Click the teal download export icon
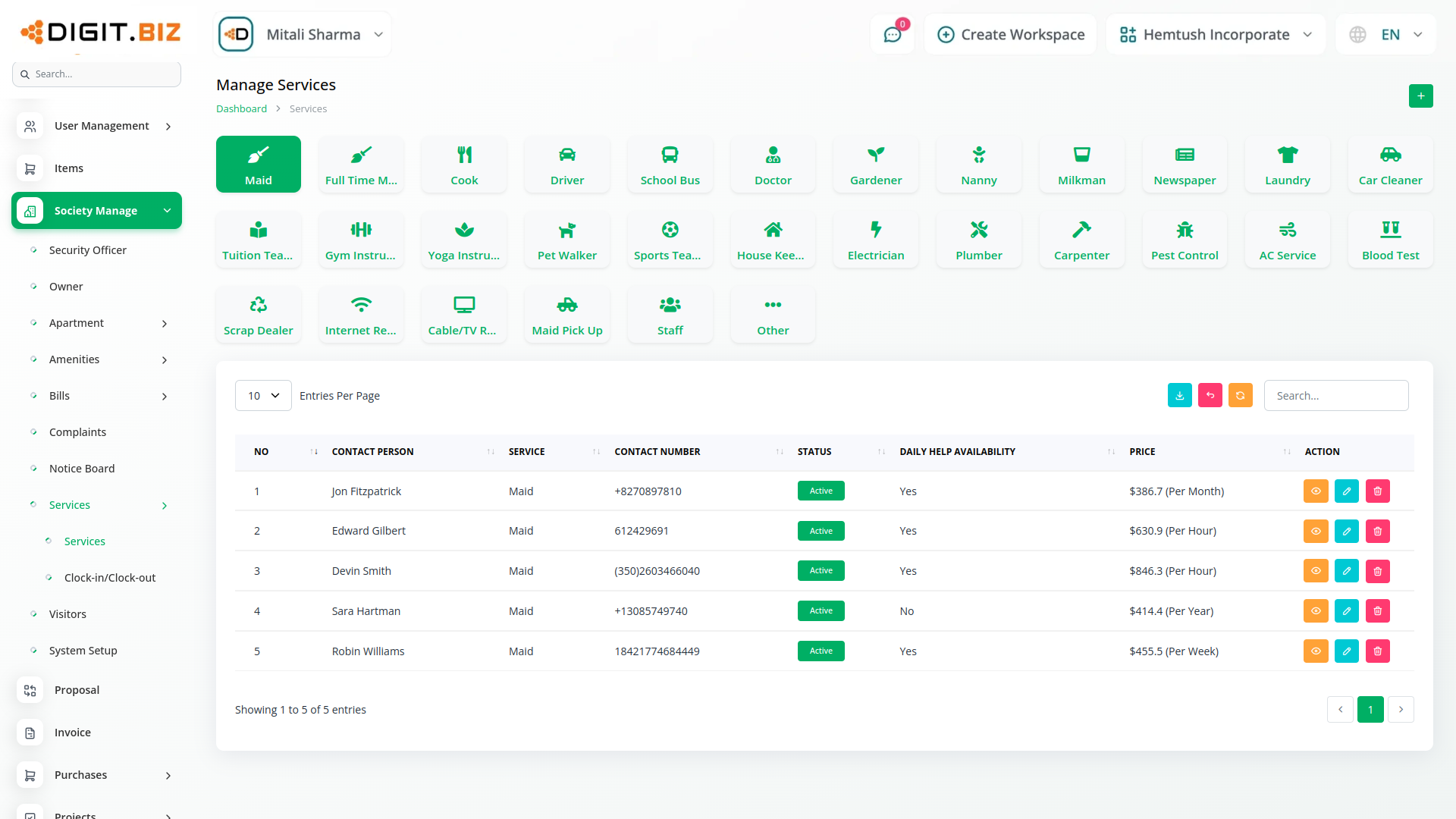This screenshot has height=819, width=1456. point(1179,396)
